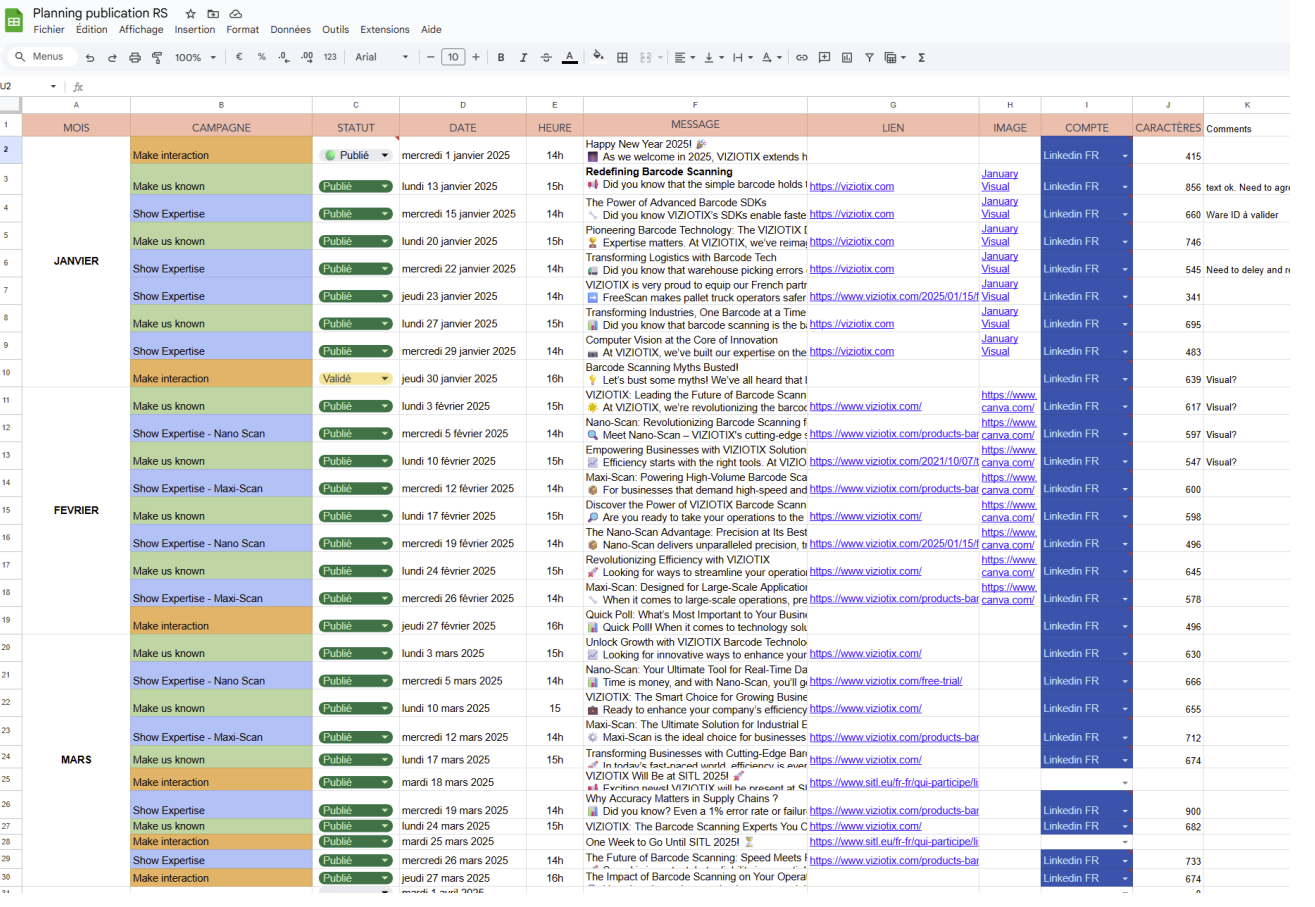
Task: Format selection as euro currency
Action: 239,57
